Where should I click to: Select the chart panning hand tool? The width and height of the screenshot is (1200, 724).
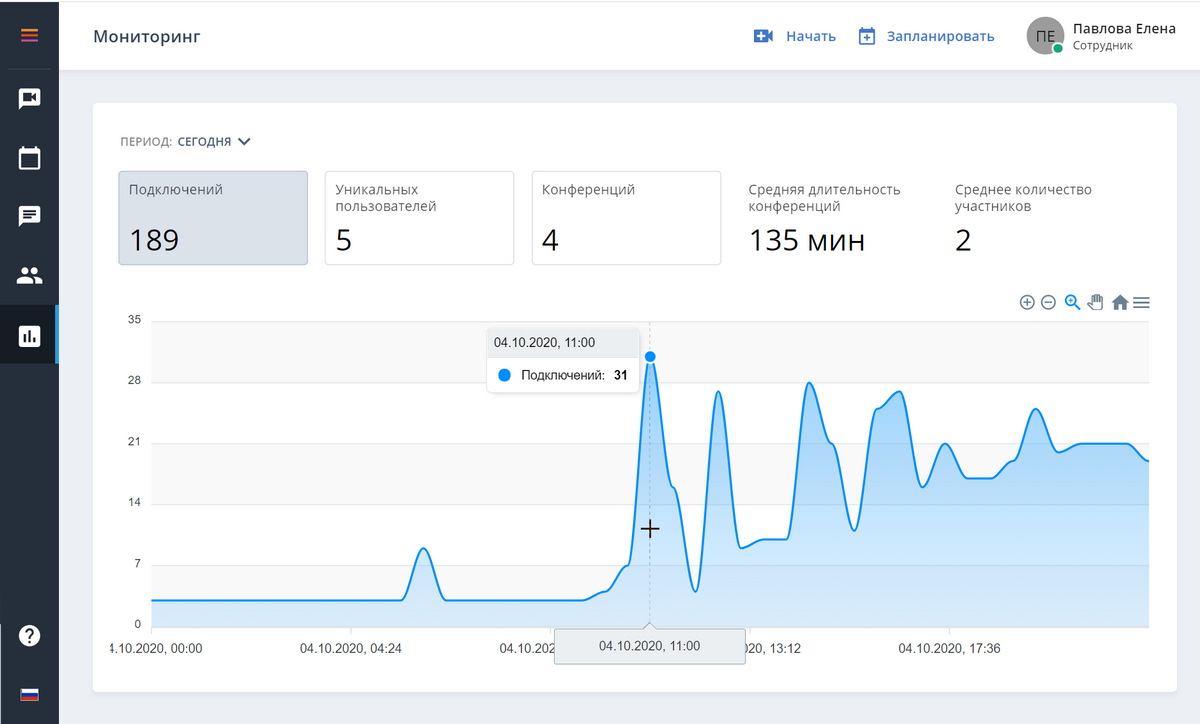tap(1095, 302)
